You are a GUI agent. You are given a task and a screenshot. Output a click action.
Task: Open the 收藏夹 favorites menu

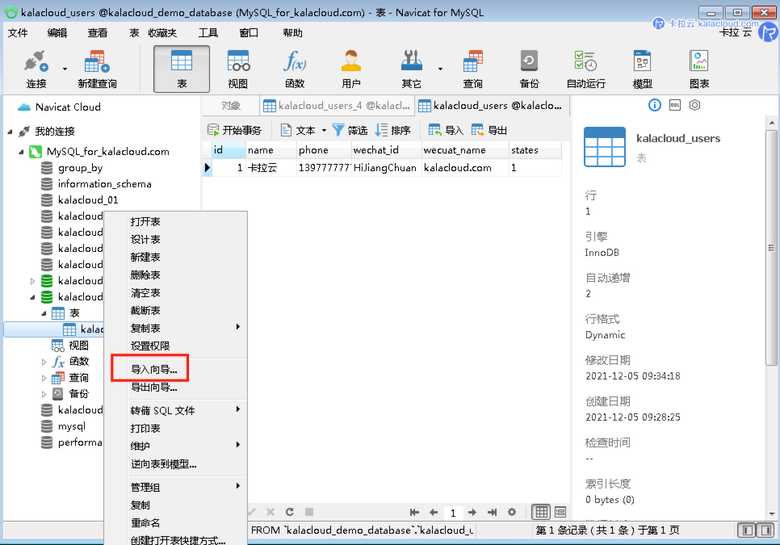click(x=162, y=33)
